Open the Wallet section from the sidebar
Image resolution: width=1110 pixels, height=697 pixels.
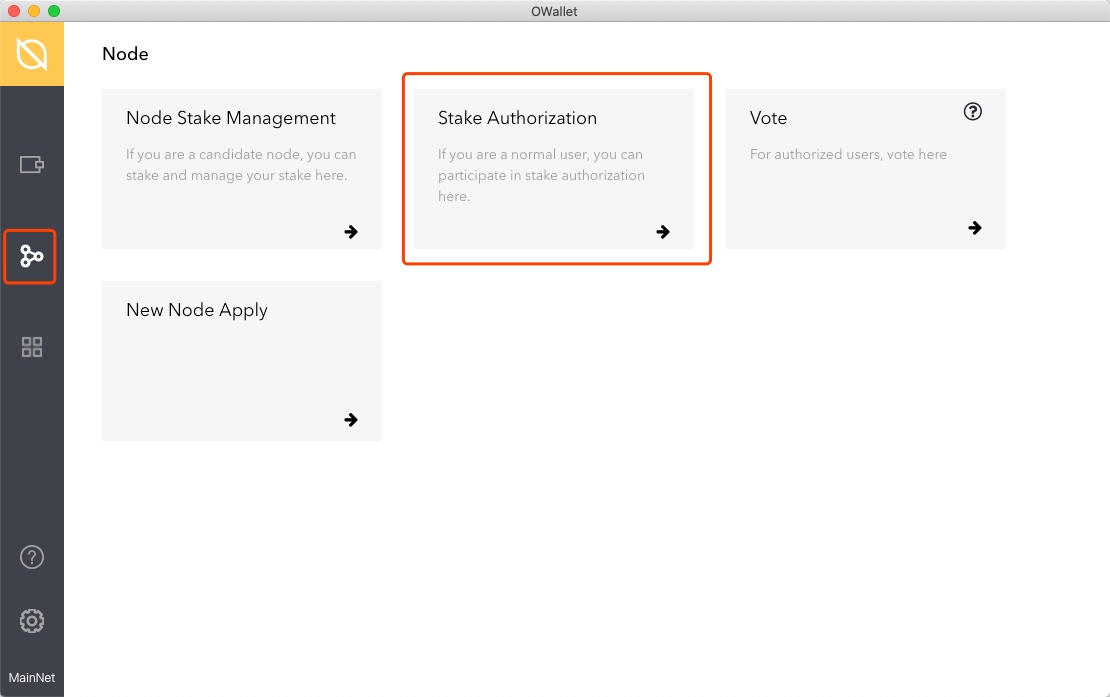click(32, 164)
